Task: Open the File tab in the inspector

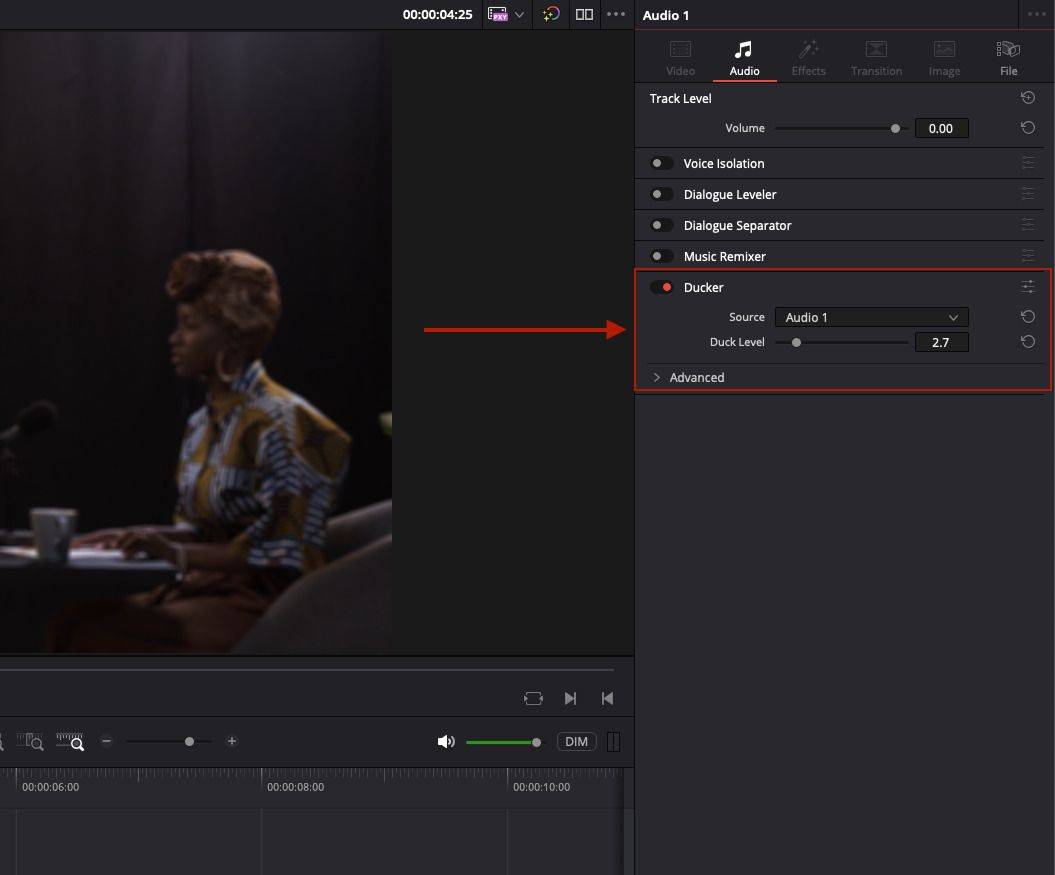Action: click(1008, 57)
